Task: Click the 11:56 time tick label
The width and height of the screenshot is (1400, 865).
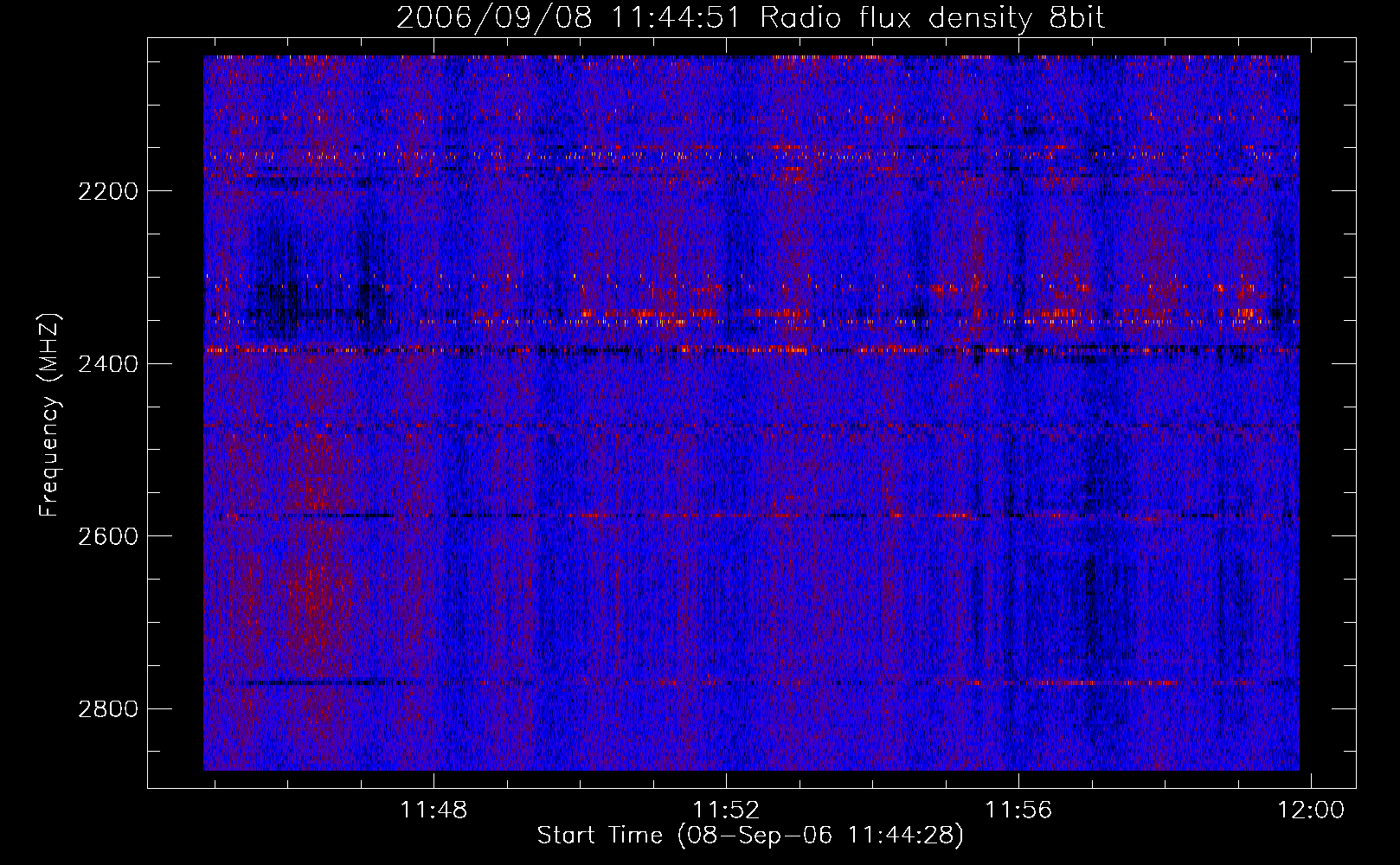Action: [x=1018, y=811]
